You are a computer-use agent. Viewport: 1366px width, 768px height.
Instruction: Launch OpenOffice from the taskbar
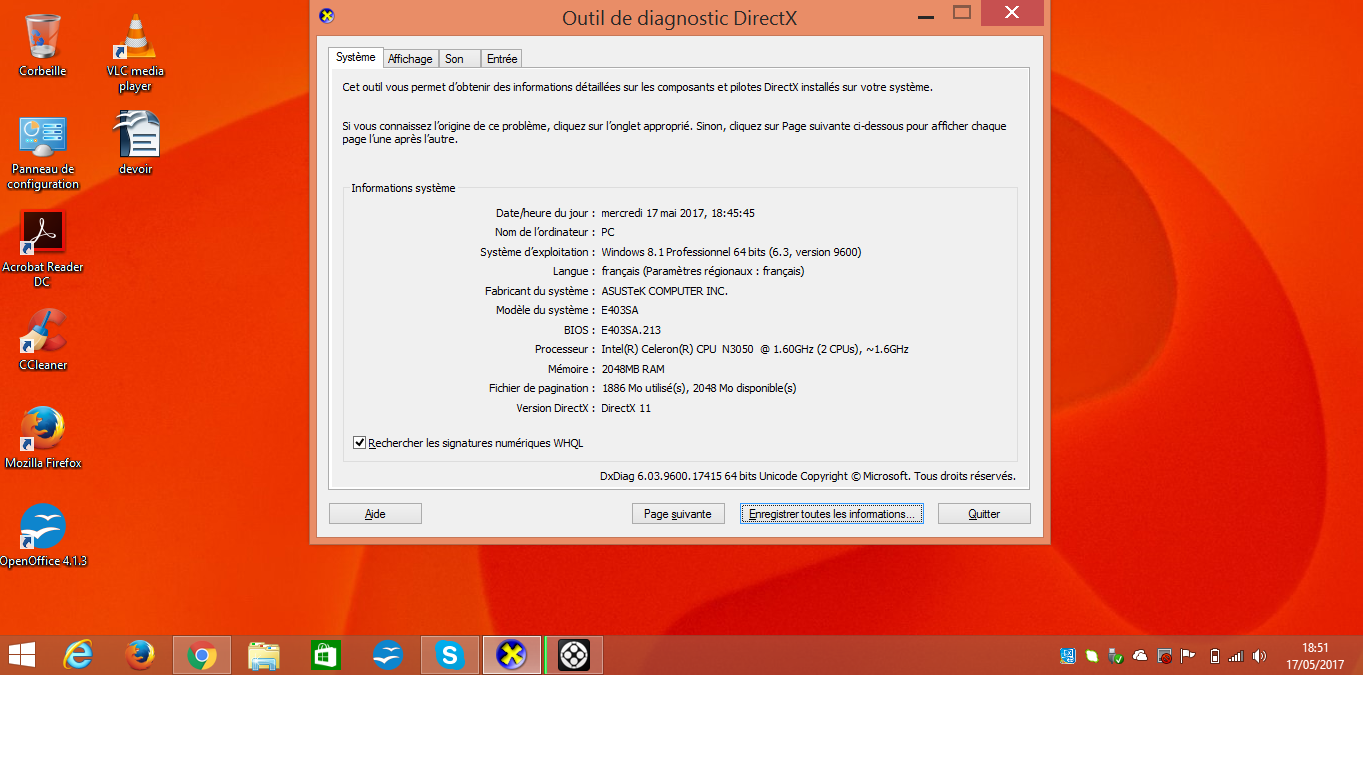click(x=388, y=655)
